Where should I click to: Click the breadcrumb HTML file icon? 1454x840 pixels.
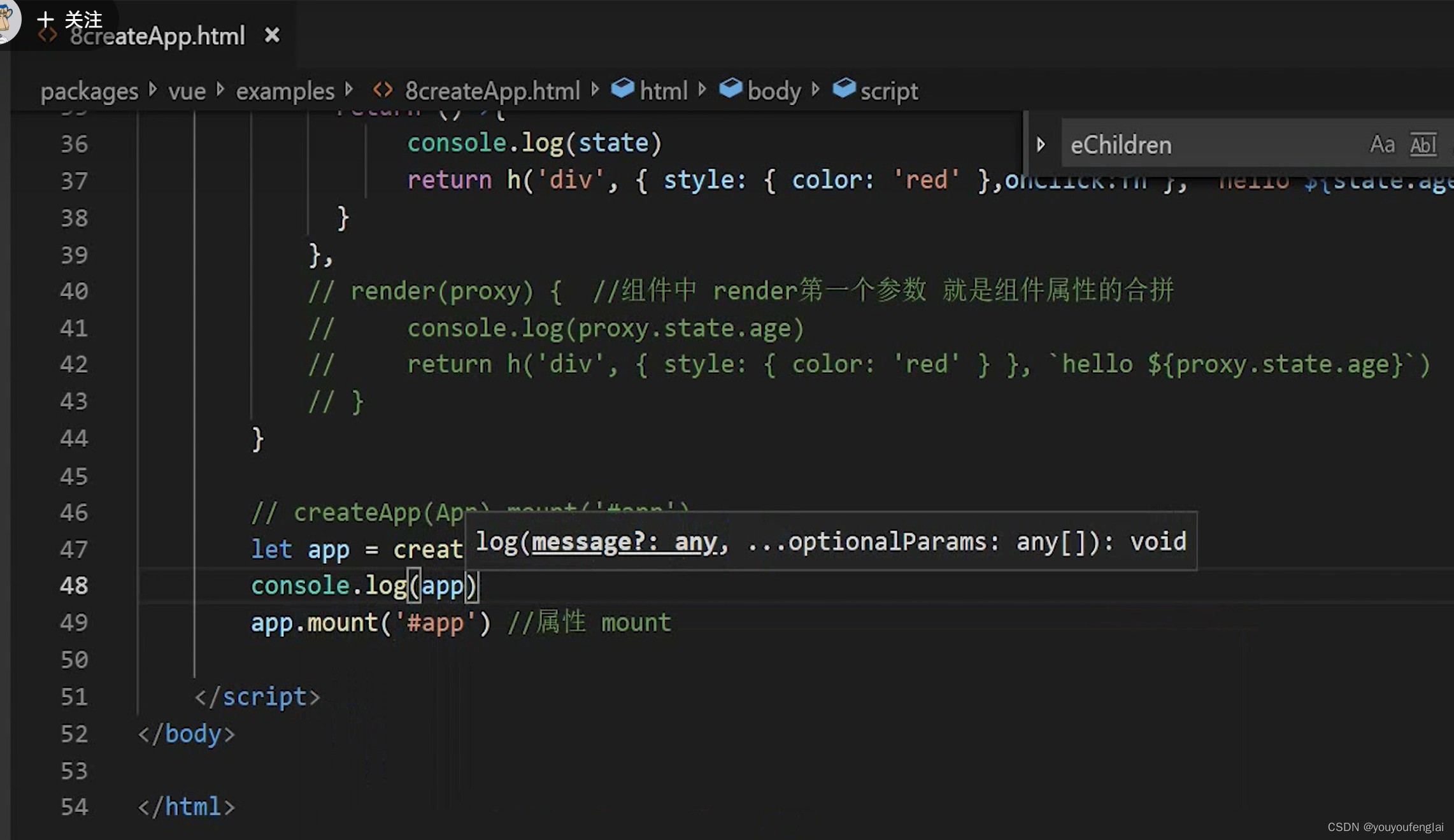(383, 90)
